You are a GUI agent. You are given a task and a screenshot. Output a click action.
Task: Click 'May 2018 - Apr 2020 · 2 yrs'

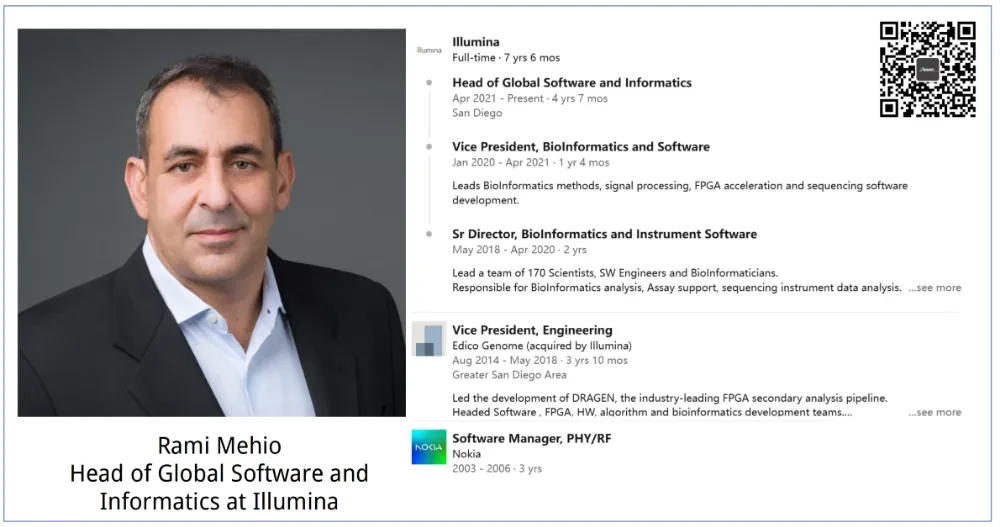coord(519,250)
